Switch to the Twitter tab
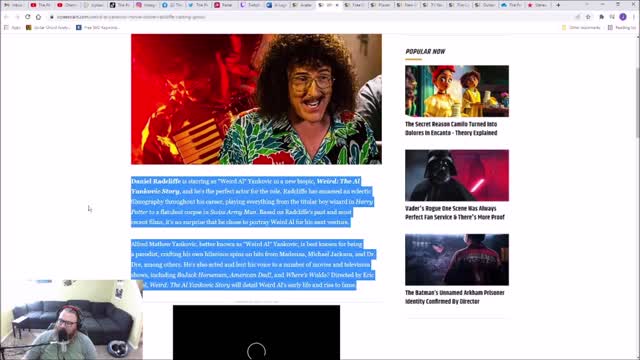The image size is (640, 360). pos(199,5)
